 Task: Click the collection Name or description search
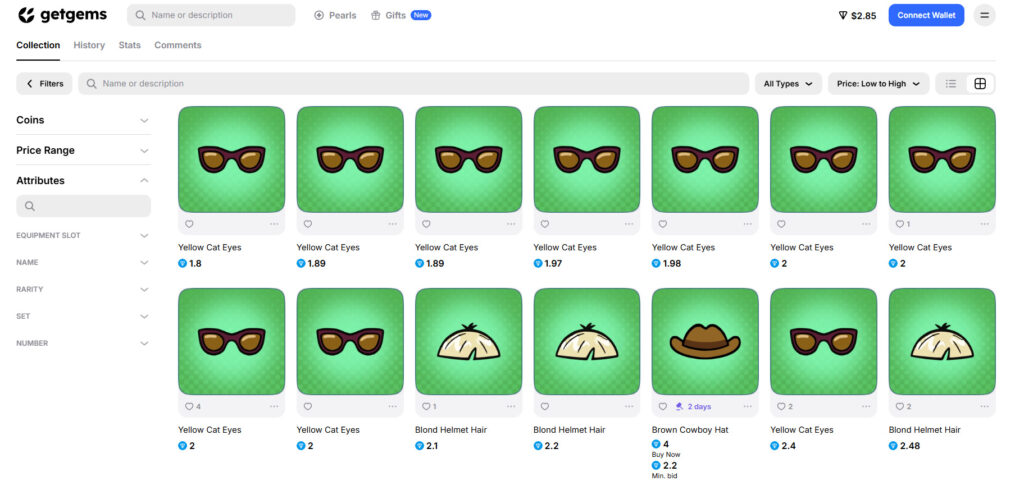coord(413,84)
